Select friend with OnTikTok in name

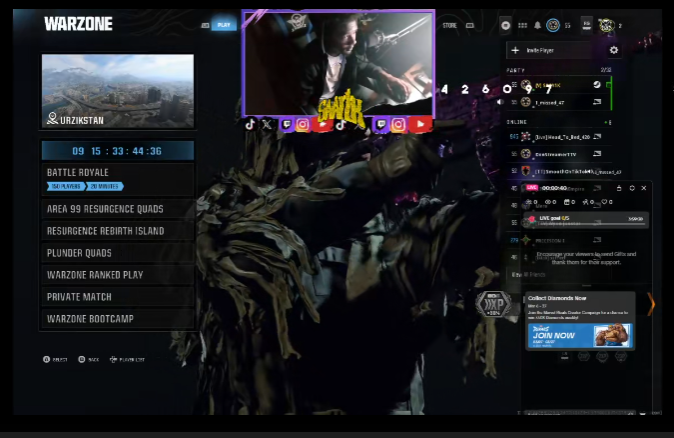(559, 171)
